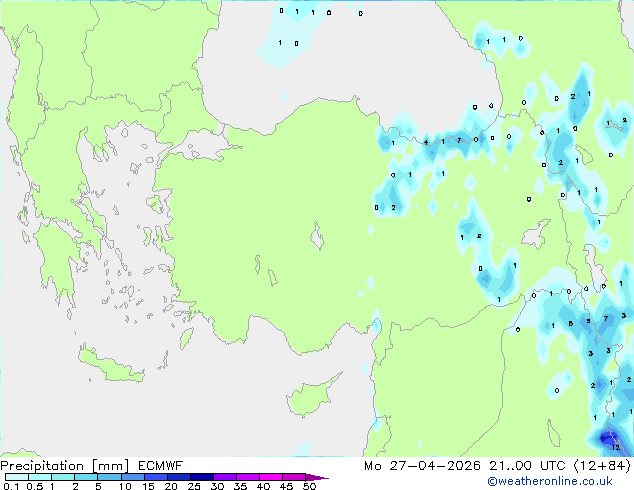634x490 pixels.
Task: Click the "(12+84)" forecast offset text
Action: pos(602,466)
